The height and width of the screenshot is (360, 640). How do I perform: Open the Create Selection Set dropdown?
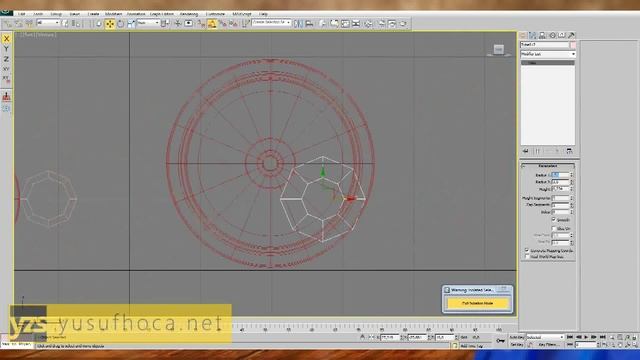[271, 22]
